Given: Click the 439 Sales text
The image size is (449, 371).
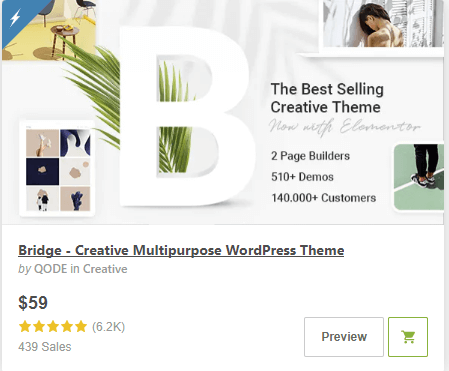Looking at the screenshot, I should [45, 347].
